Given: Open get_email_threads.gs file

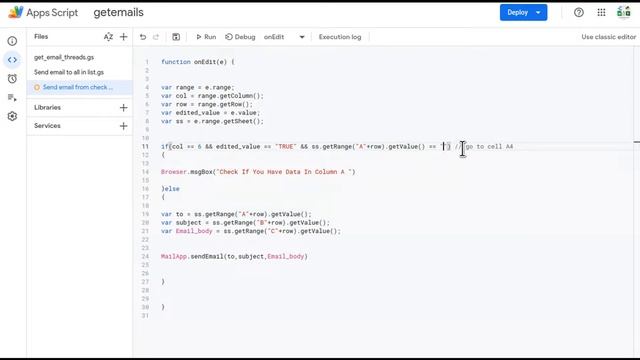Looking at the screenshot, I should click(x=64, y=58).
